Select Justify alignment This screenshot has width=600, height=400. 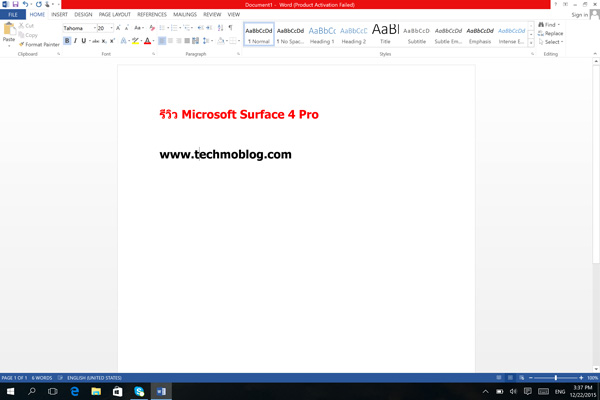click(x=187, y=41)
